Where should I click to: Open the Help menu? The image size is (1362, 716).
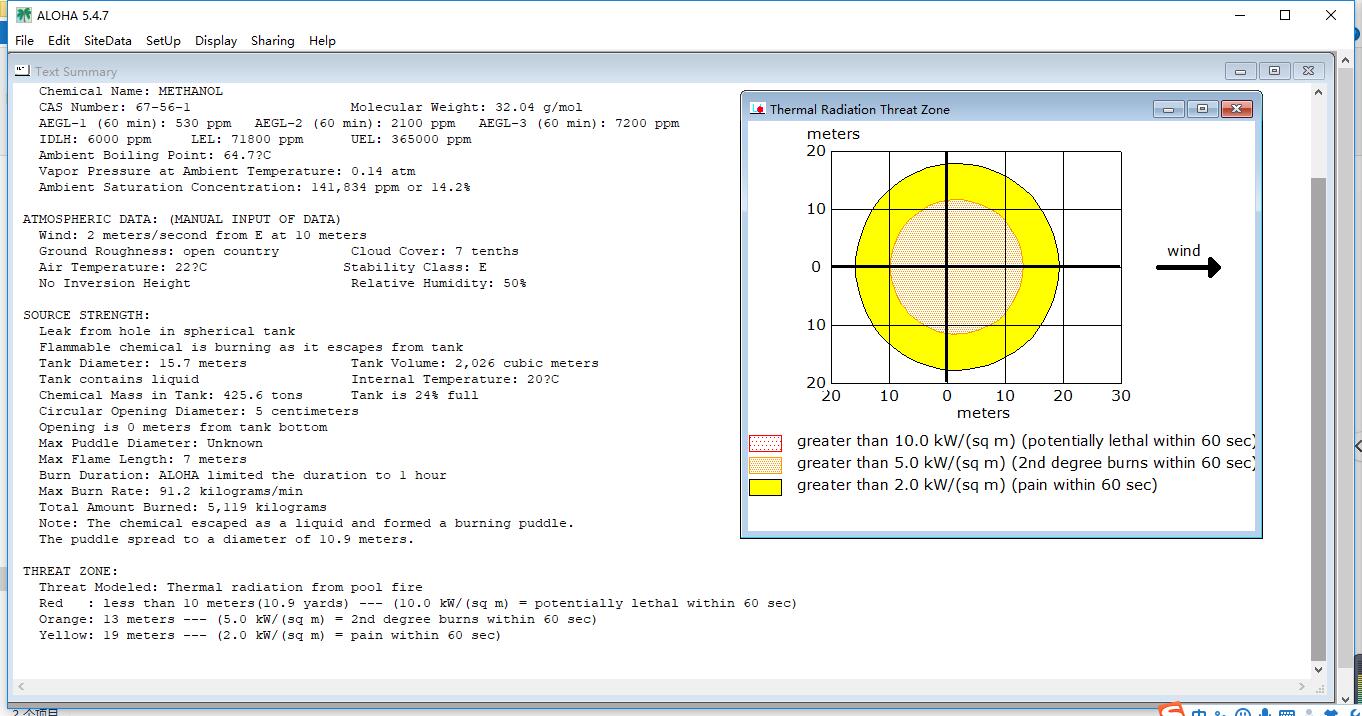coord(322,41)
